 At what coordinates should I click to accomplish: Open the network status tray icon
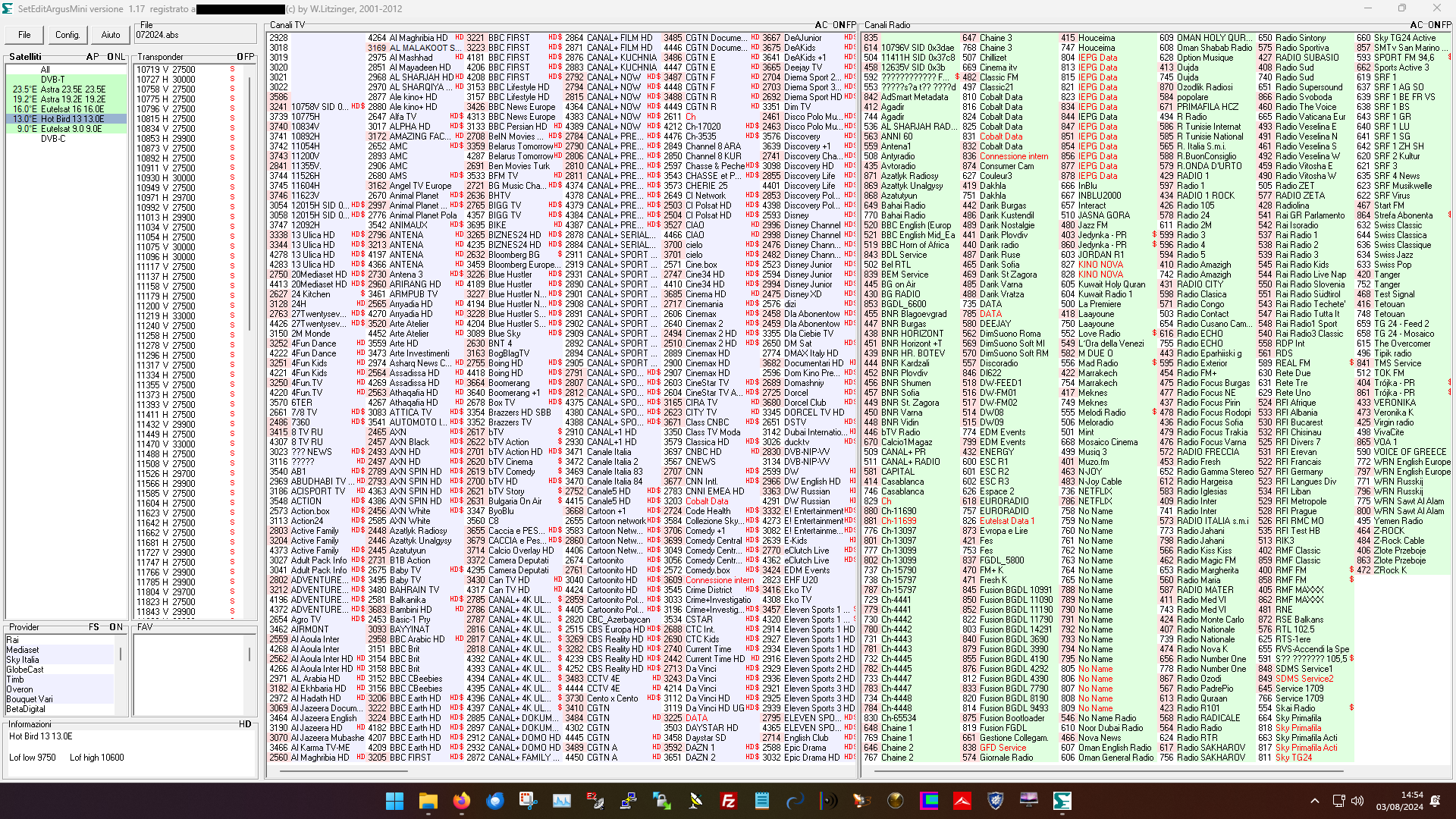pyautogui.click(x=1338, y=801)
